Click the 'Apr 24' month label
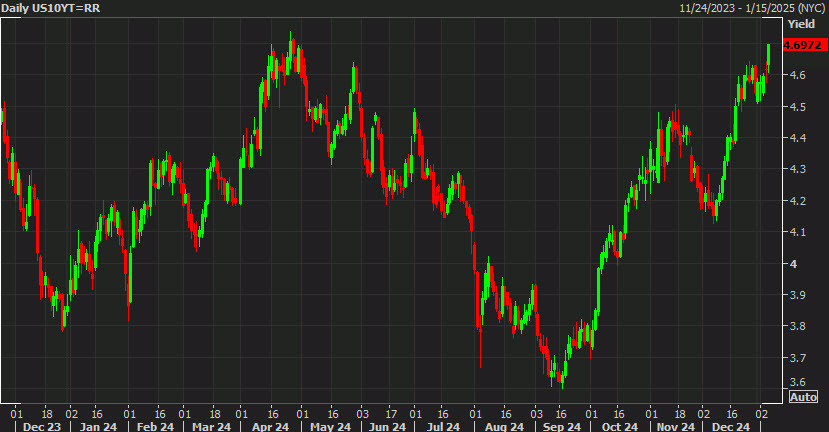The height and width of the screenshot is (432, 829). point(270,426)
